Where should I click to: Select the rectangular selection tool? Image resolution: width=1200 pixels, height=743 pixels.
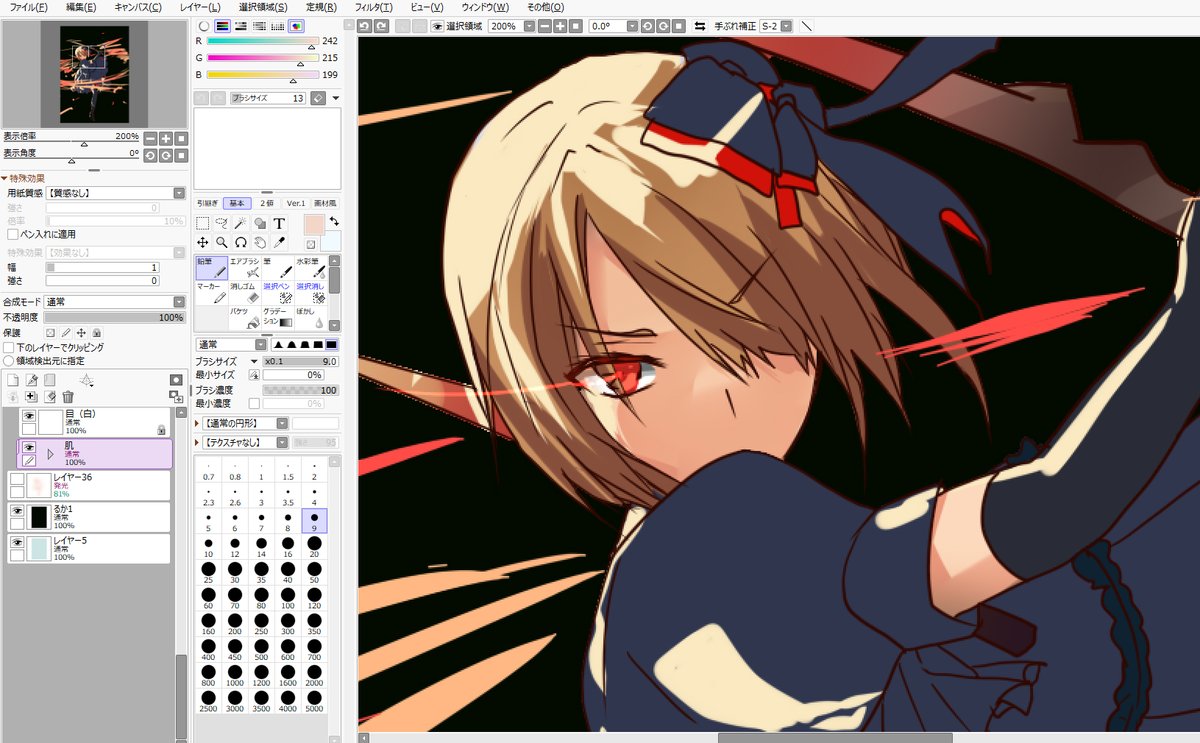point(202,223)
